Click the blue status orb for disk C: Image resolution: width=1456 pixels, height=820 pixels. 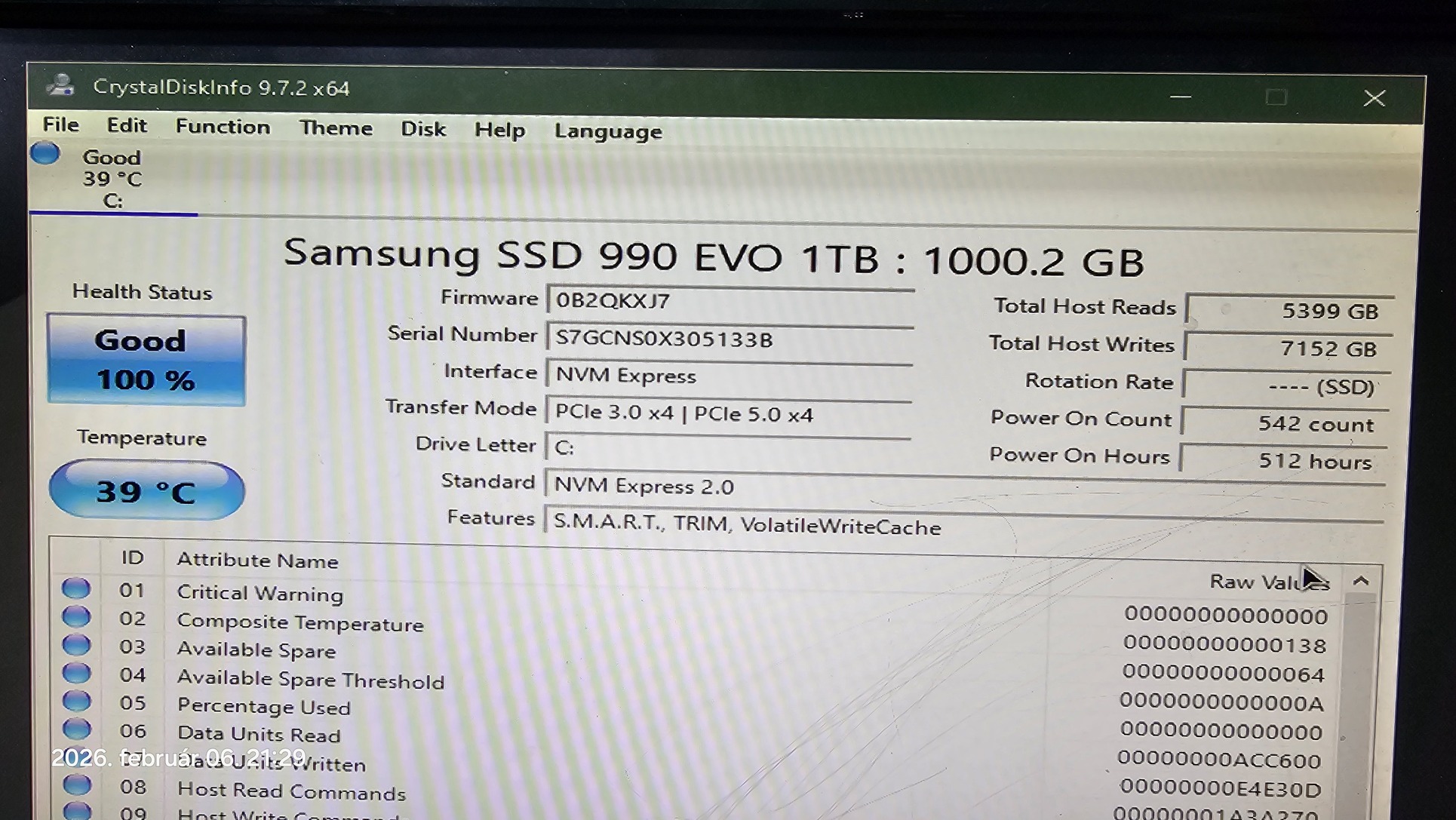pos(45,153)
